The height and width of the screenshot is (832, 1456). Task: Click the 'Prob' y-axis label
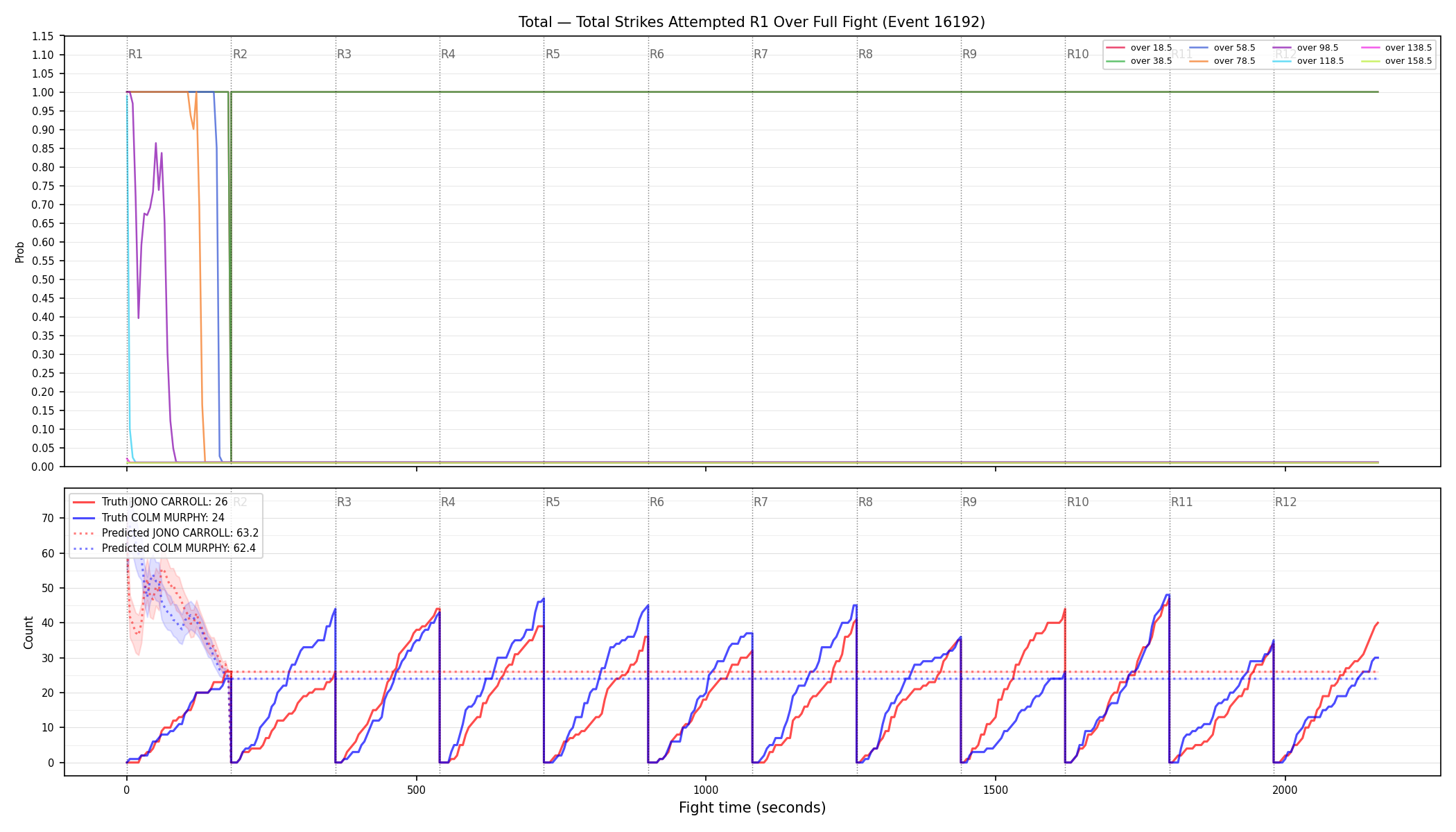[20, 252]
